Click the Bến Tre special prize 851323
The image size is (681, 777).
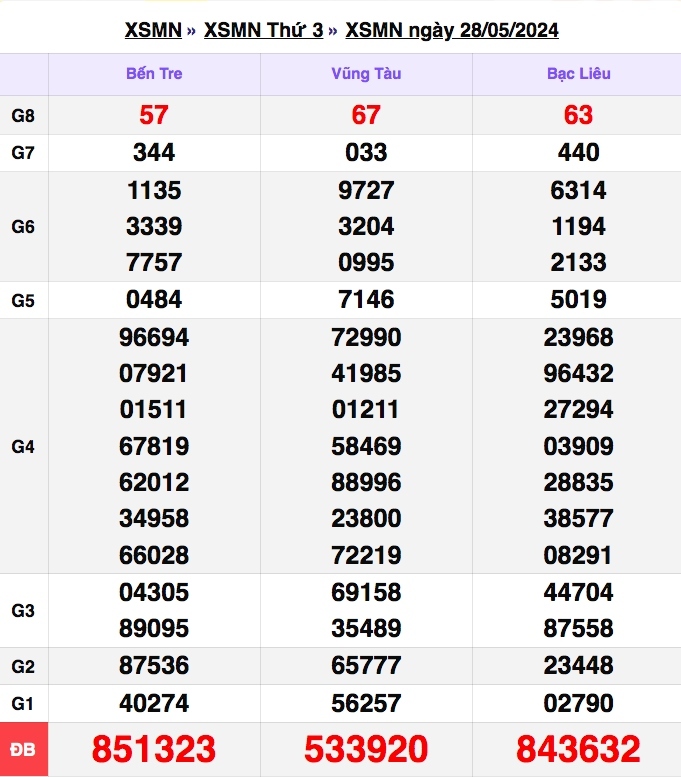154,749
